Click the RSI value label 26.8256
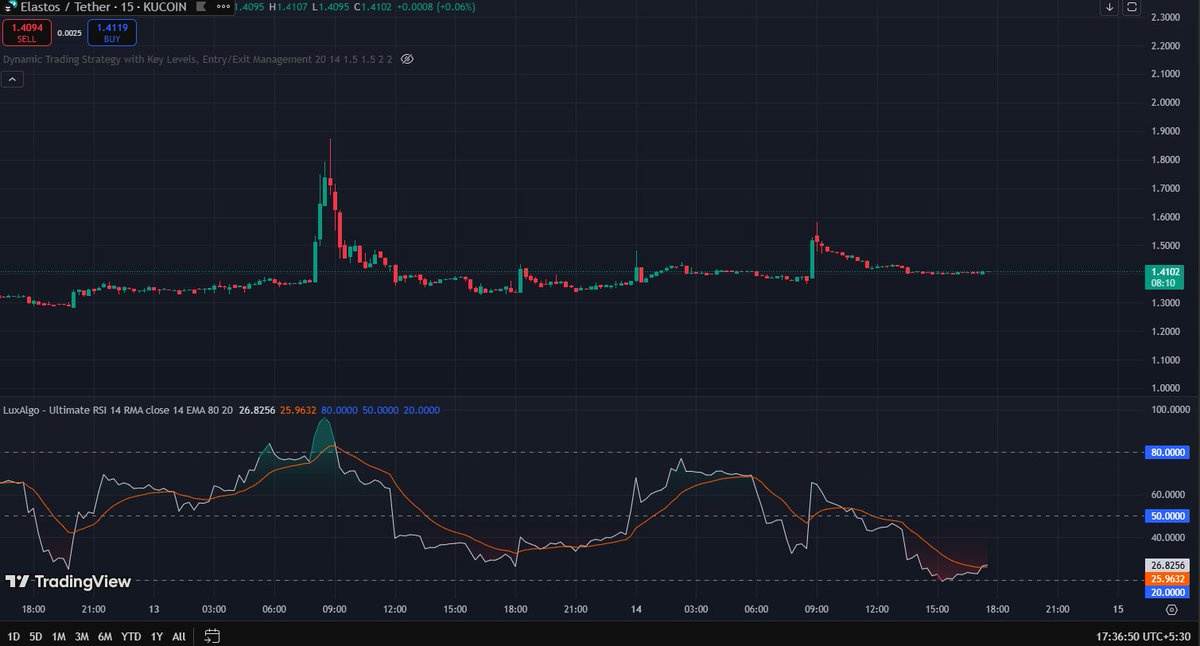 tap(1166, 565)
